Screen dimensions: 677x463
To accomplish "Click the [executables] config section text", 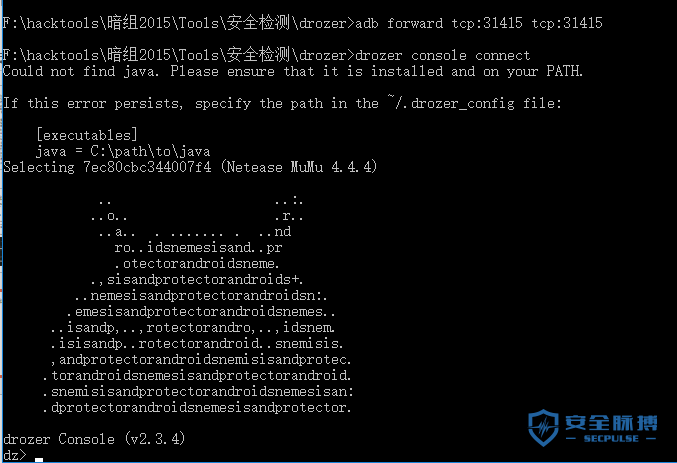I will [x=87, y=135].
